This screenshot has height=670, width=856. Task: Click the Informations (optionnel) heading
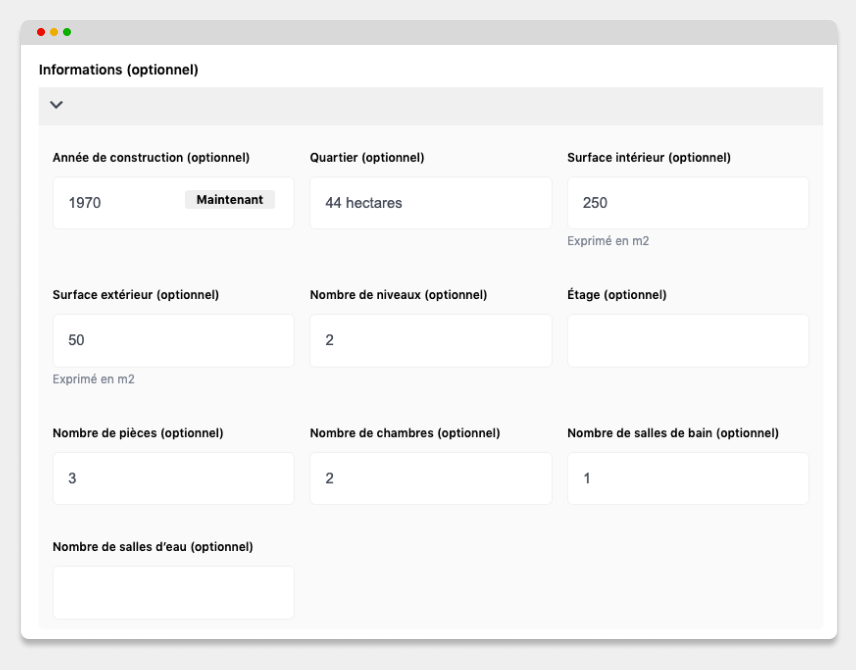pyautogui.click(x=118, y=70)
